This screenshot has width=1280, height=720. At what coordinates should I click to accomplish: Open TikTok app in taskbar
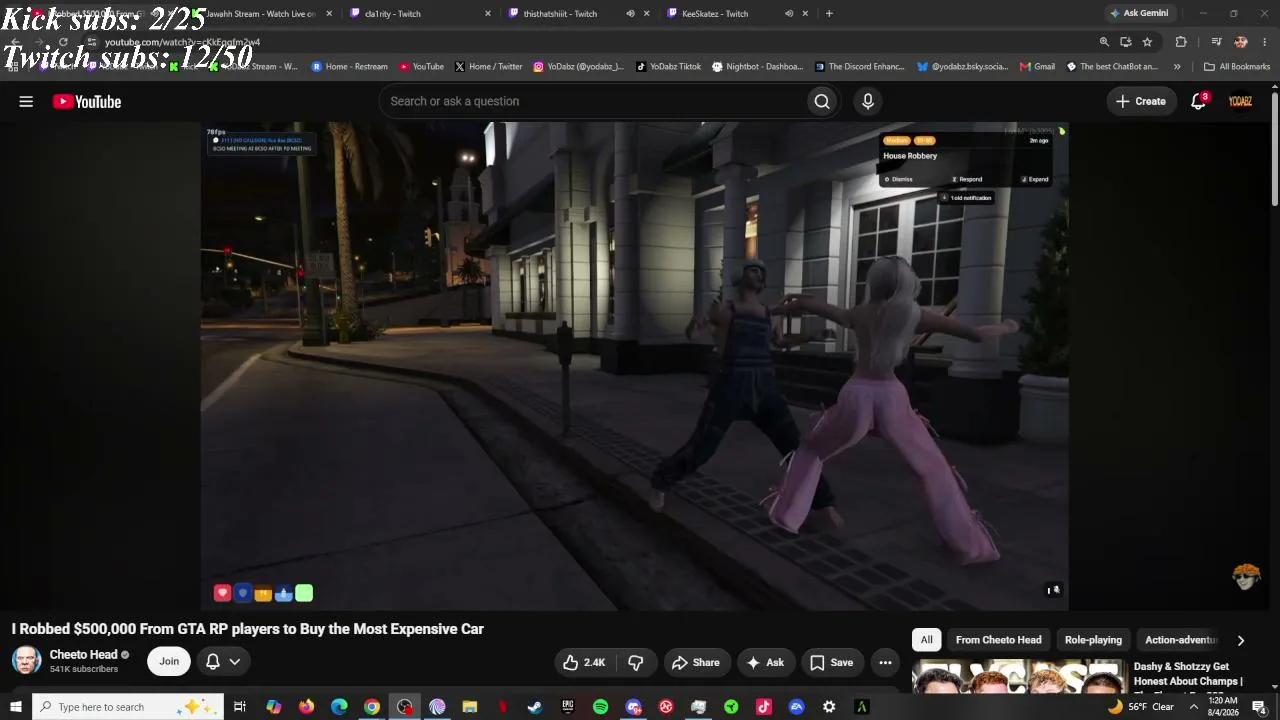tap(764, 707)
